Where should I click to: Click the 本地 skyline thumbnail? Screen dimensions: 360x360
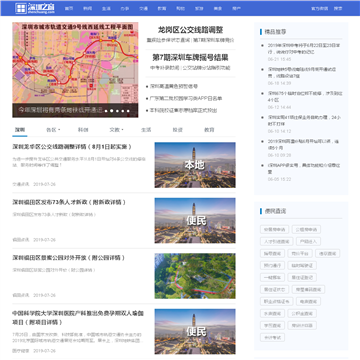195,165
